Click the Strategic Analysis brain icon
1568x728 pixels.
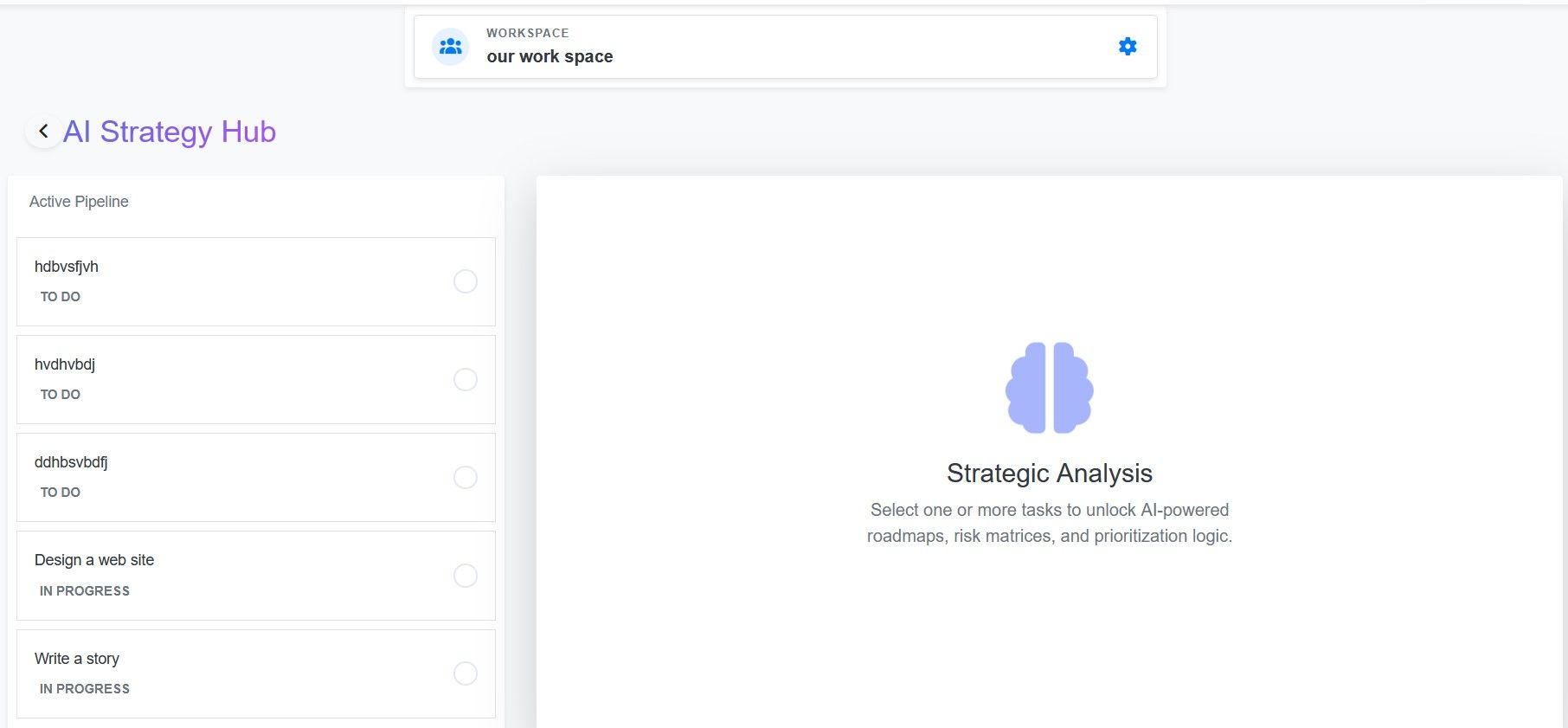click(x=1049, y=388)
